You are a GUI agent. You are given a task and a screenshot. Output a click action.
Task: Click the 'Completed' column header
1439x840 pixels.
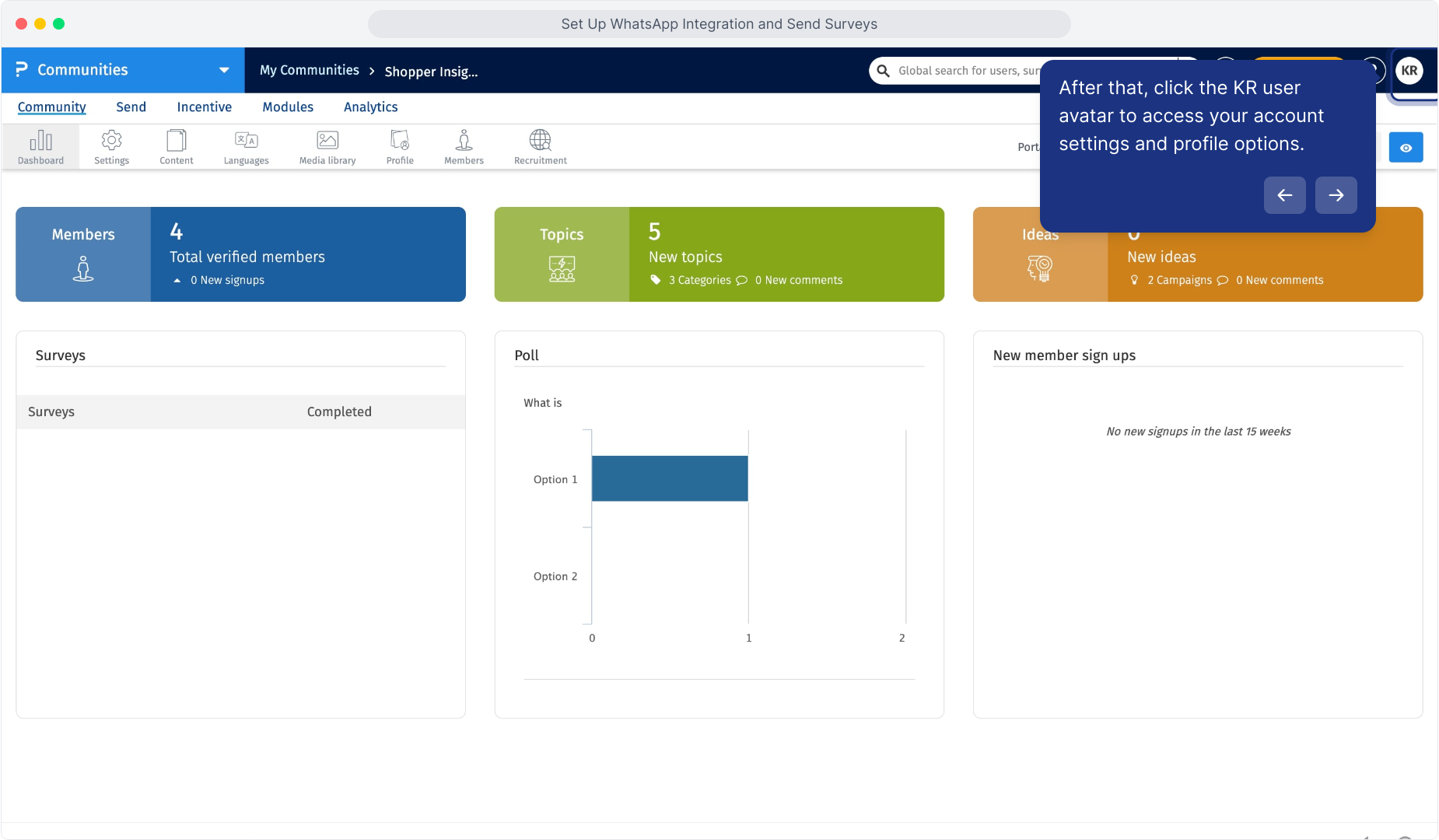tap(339, 411)
